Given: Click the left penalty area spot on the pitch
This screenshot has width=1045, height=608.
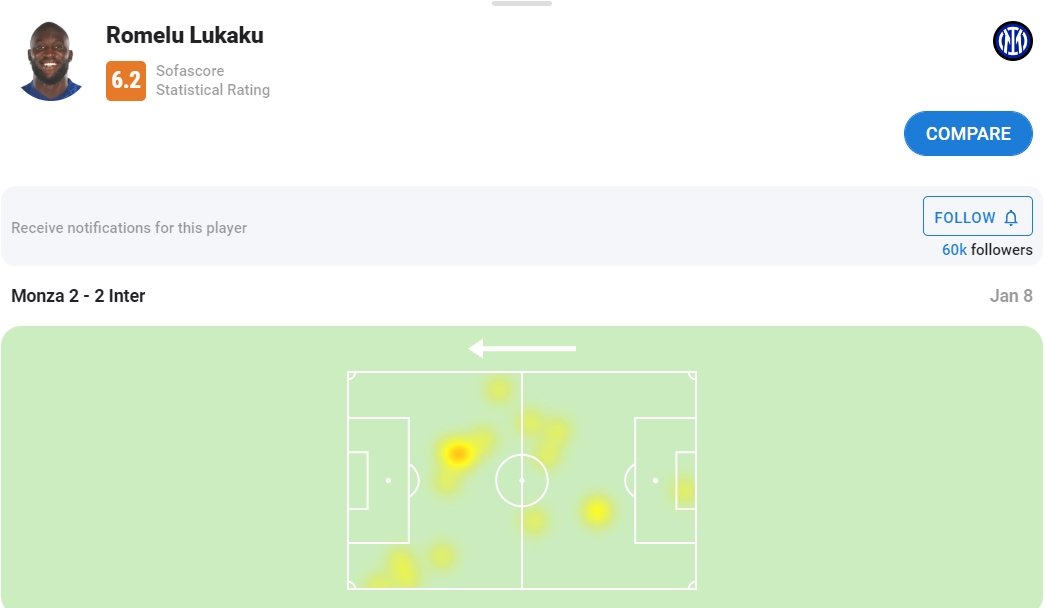Looking at the screenshot, I should click(388, 481).
